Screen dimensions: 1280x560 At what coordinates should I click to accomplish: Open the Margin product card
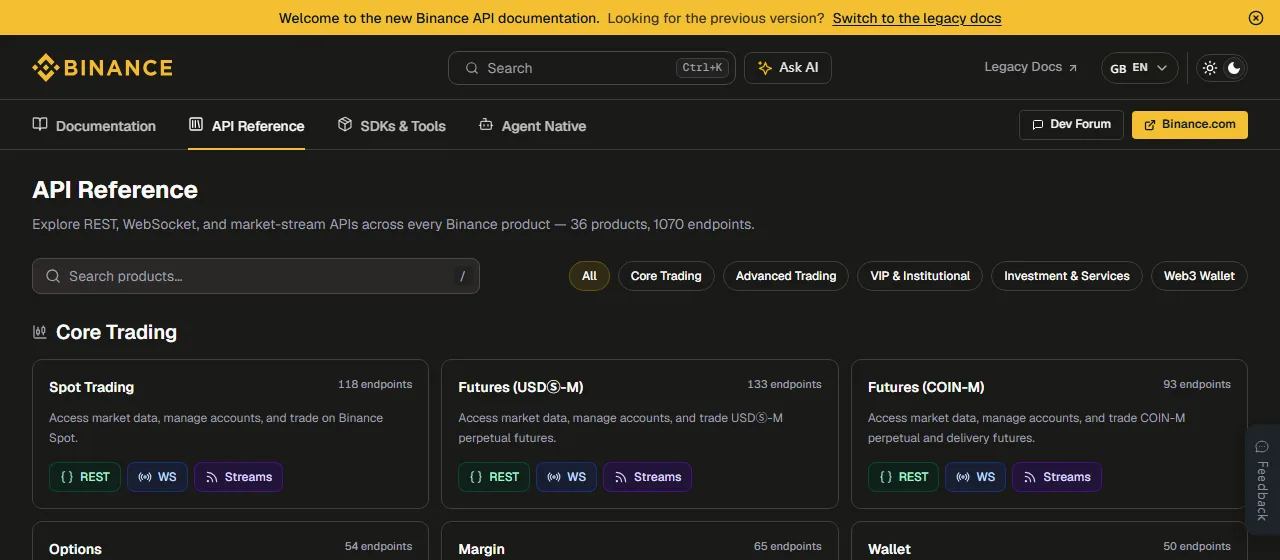(x=640, y=541)
